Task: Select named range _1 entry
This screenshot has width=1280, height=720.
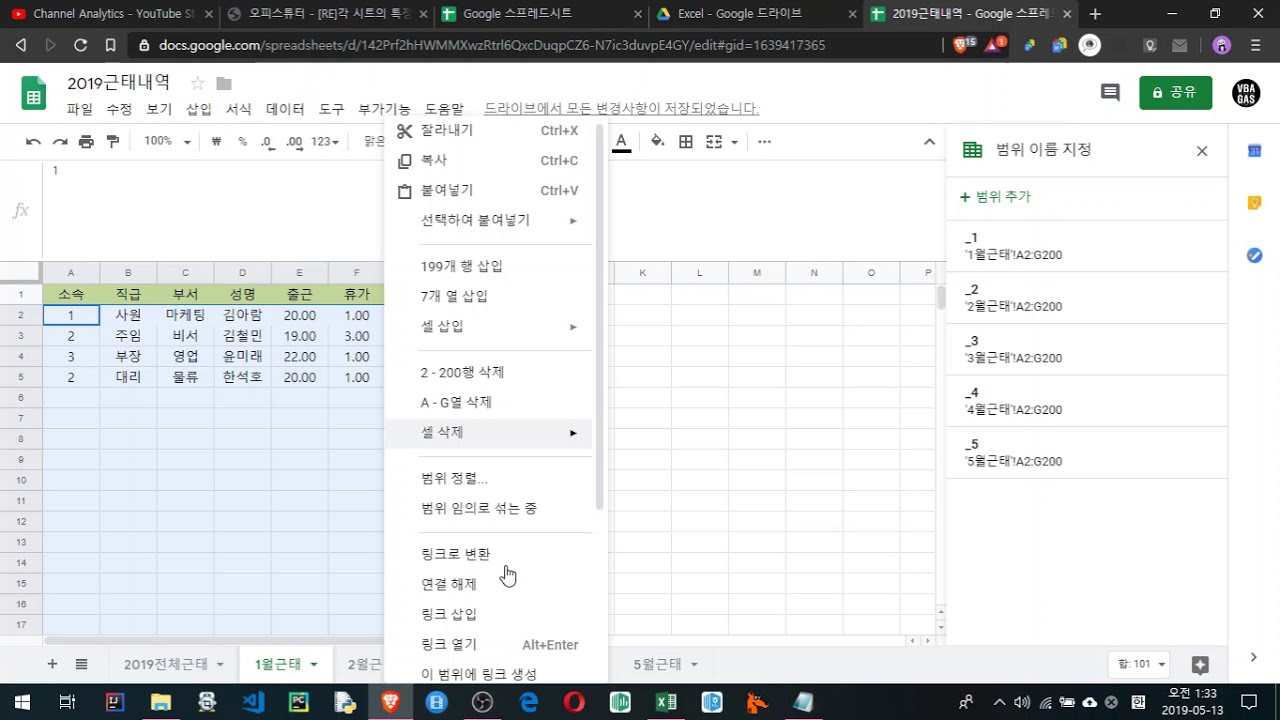Action: [1086, 246]
